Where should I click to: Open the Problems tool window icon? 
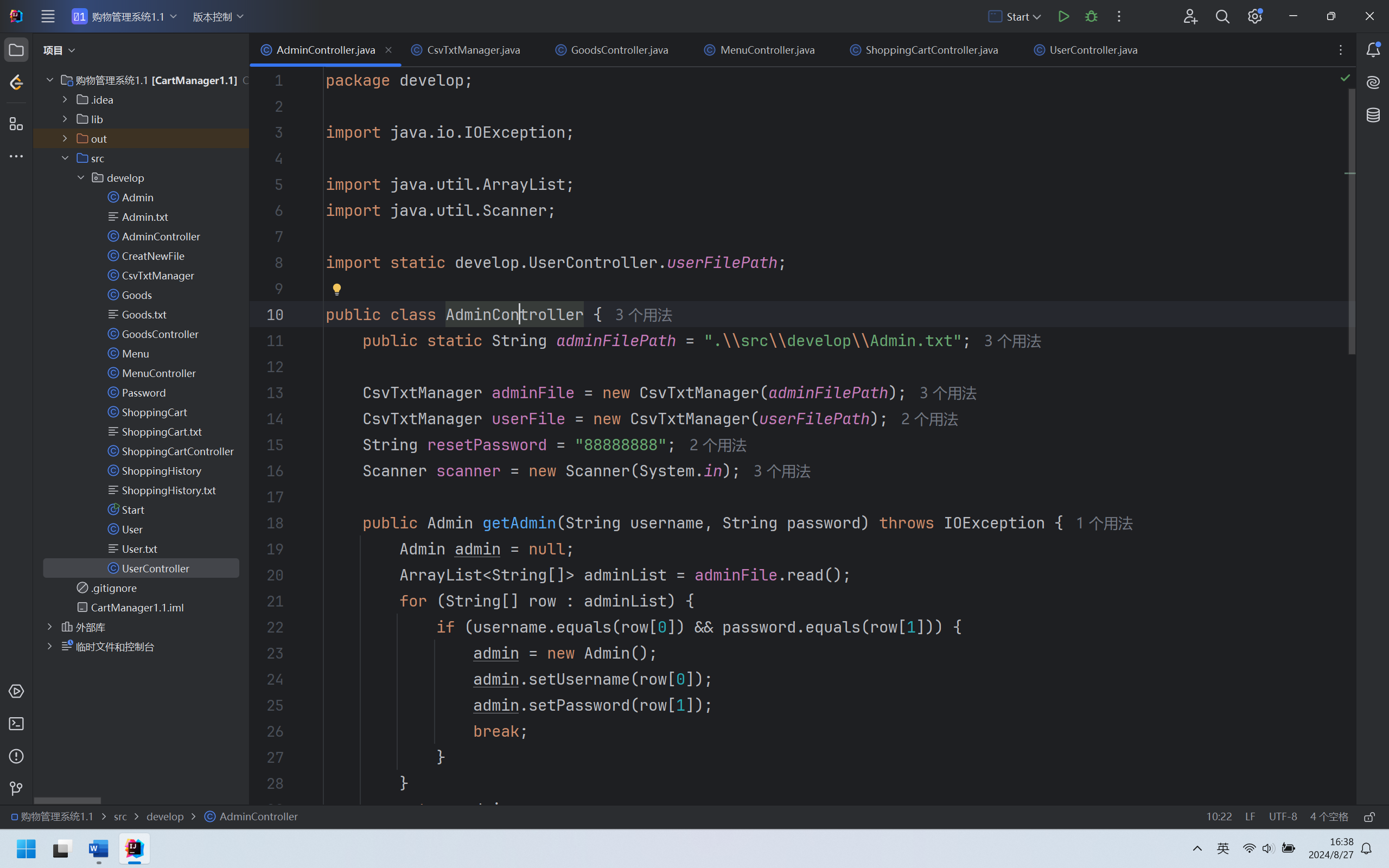(x=16, y=756)
